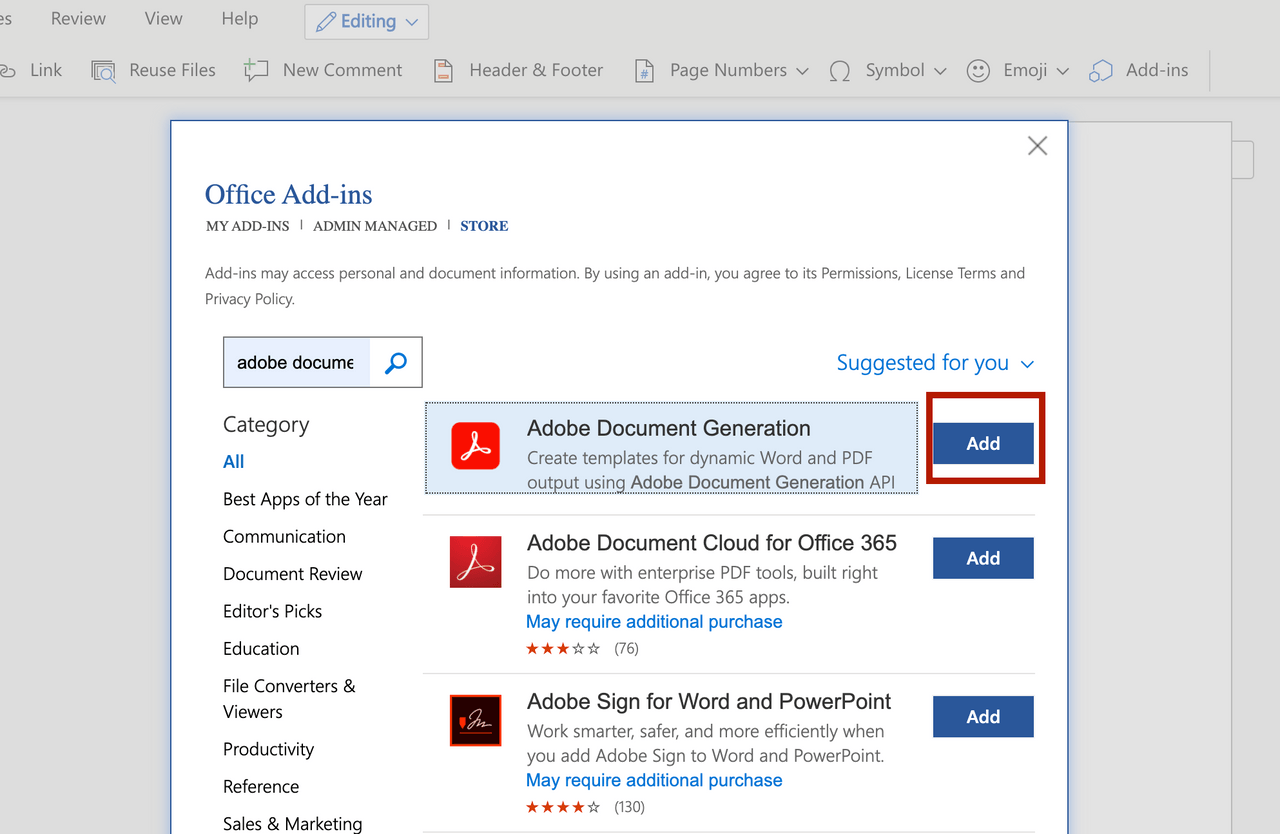
Task: Click the Link toolbar icon
Action: 8,71
